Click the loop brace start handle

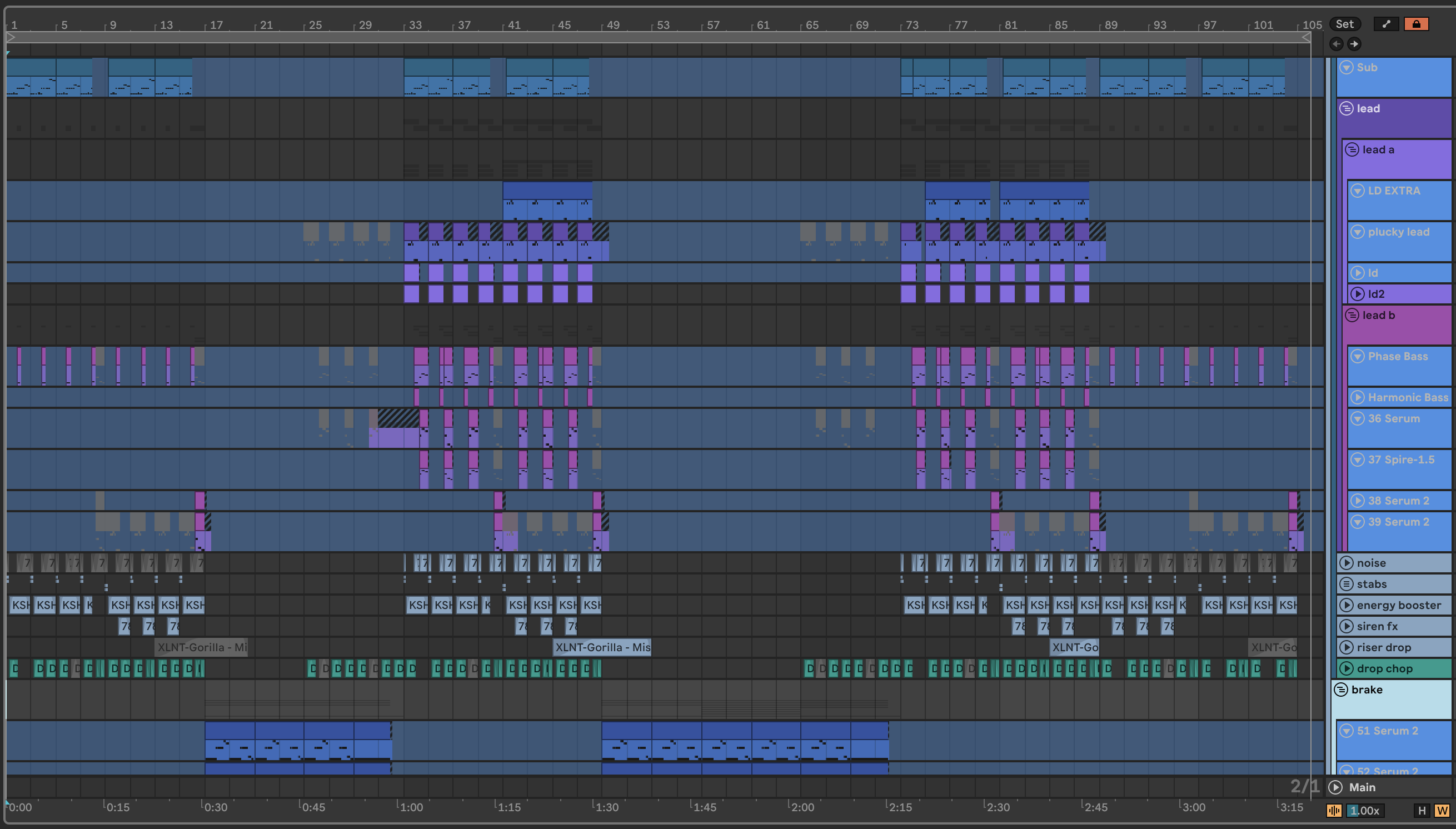pos(11,38)
